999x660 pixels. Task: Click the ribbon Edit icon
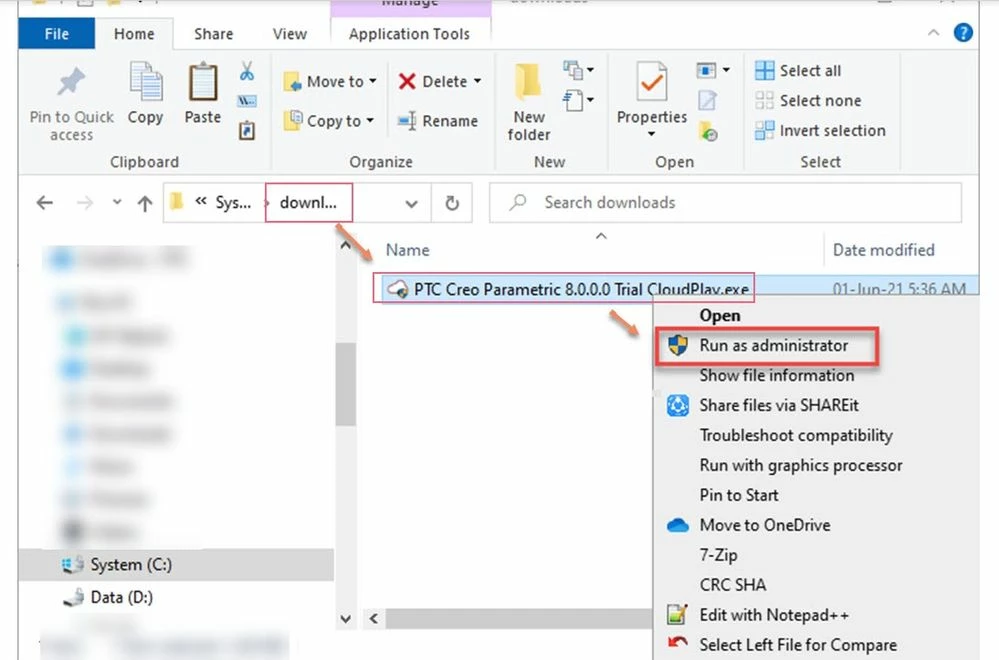pos(707,100)
